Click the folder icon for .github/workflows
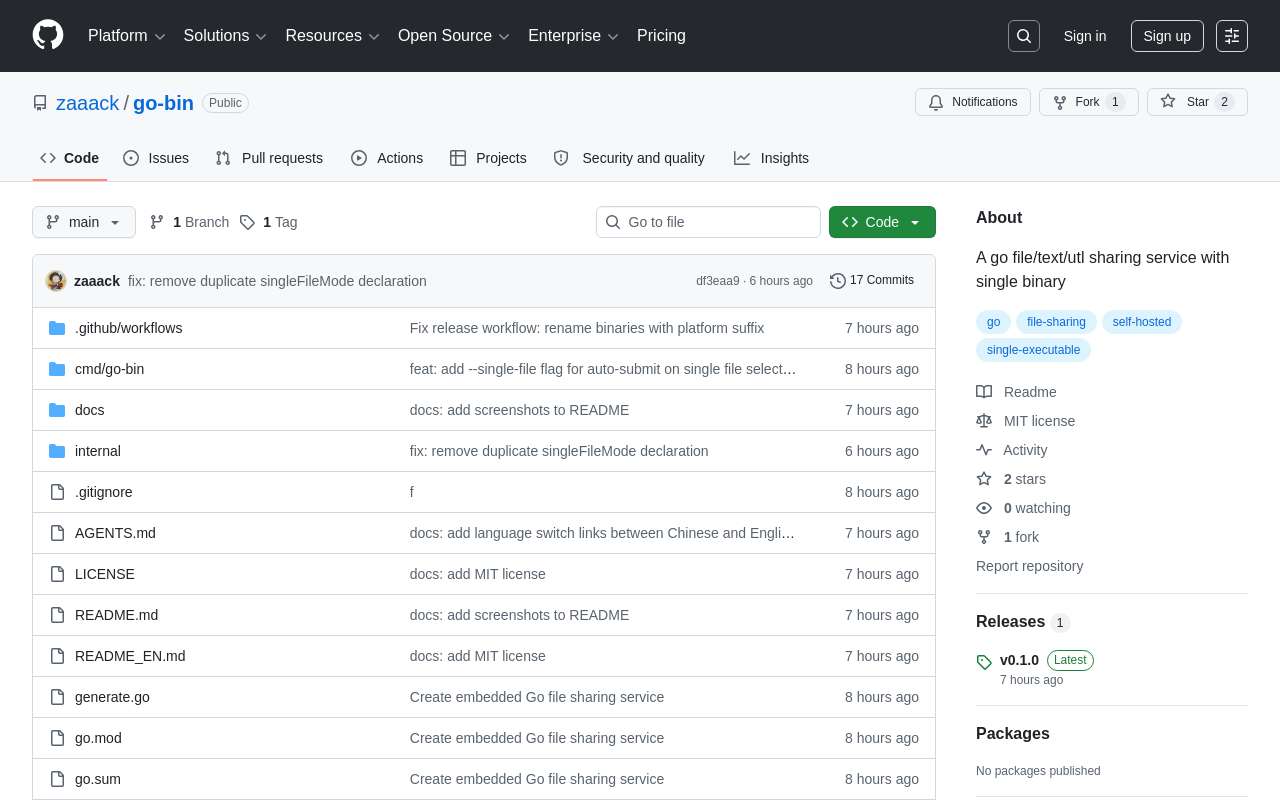Viewport: 1280px width, 800px height. [x=57, y=328]
